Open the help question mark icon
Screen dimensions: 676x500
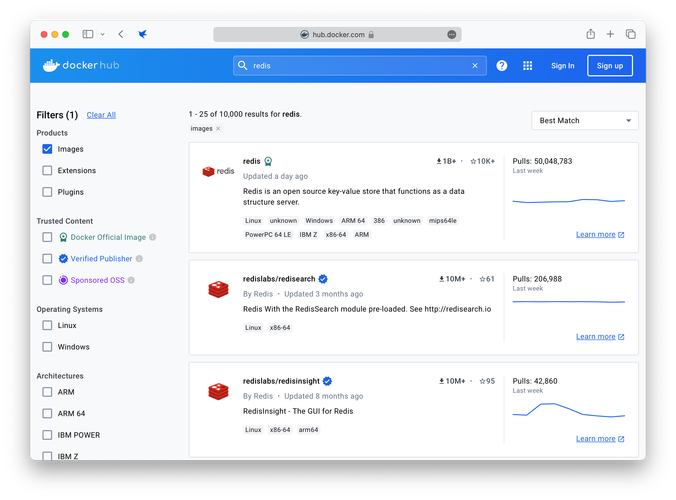tap(501, 66)
